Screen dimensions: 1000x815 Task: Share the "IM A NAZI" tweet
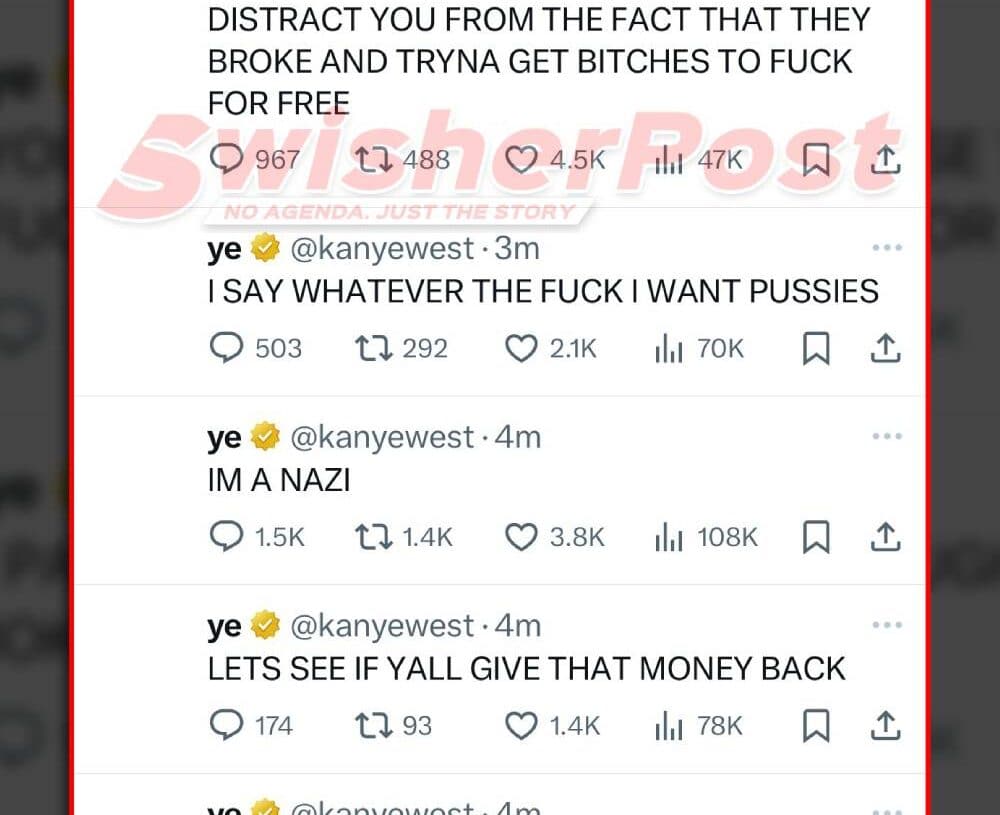[x=886, y=538]
